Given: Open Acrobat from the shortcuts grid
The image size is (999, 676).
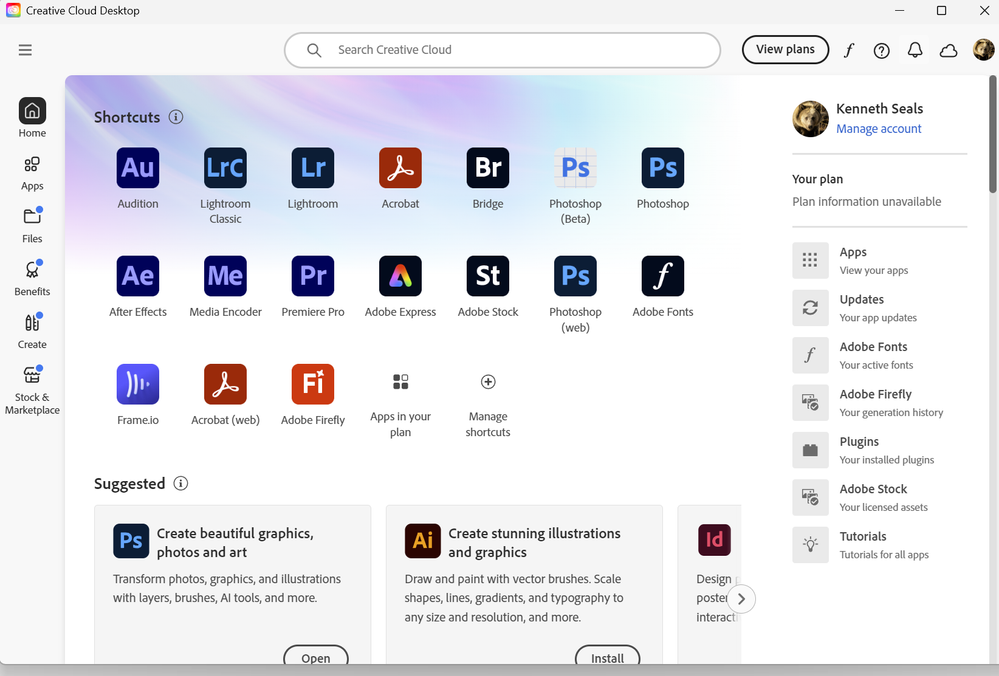Looking at the screenshot, I should coord(400,168).
